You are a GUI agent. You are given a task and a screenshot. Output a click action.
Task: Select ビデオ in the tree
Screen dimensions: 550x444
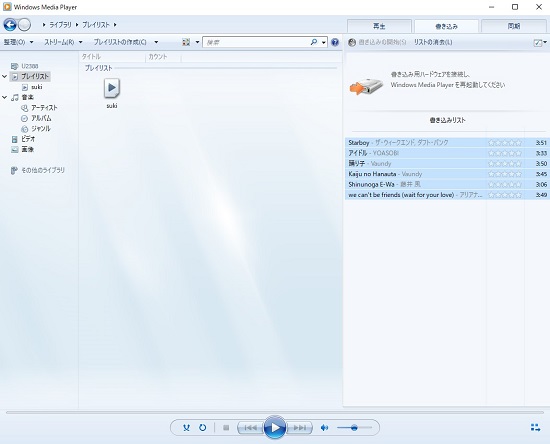pyautogui.click(x=28, y=139)
